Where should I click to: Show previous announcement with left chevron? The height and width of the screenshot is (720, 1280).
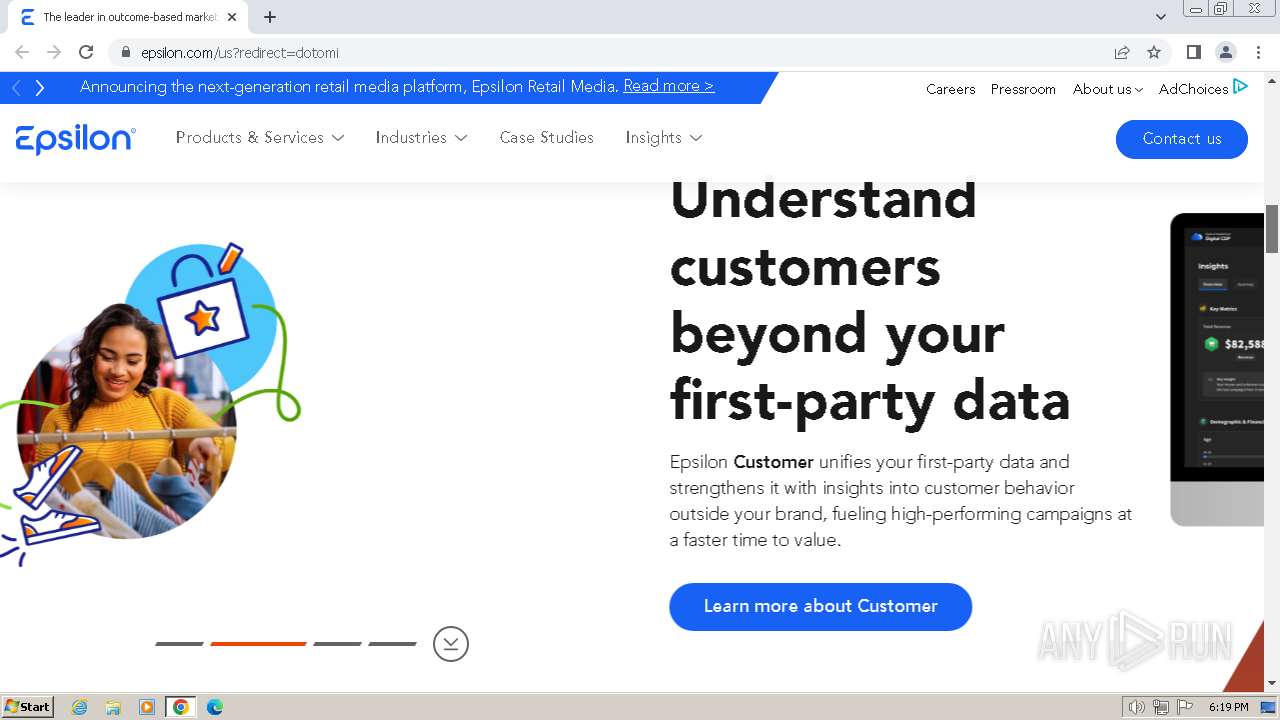(x=16, y=88)
